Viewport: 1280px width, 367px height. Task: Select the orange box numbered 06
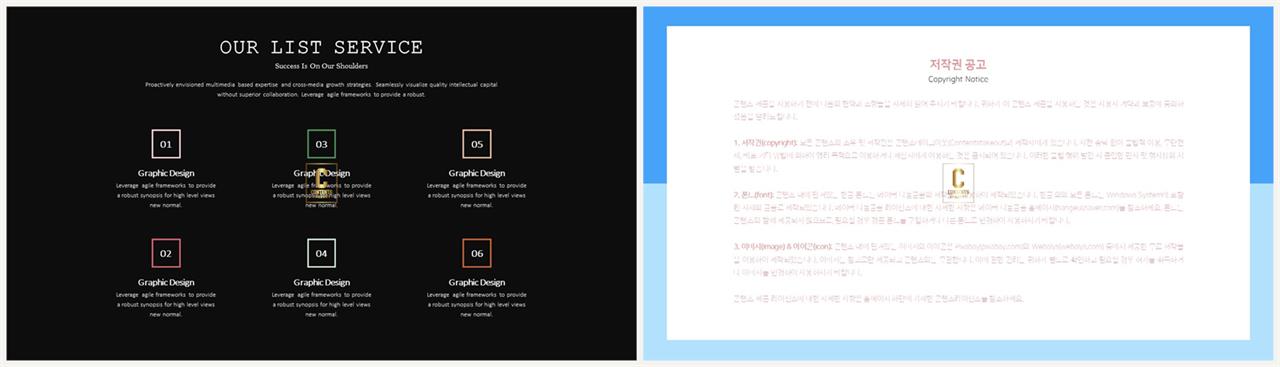click(477, 253)
